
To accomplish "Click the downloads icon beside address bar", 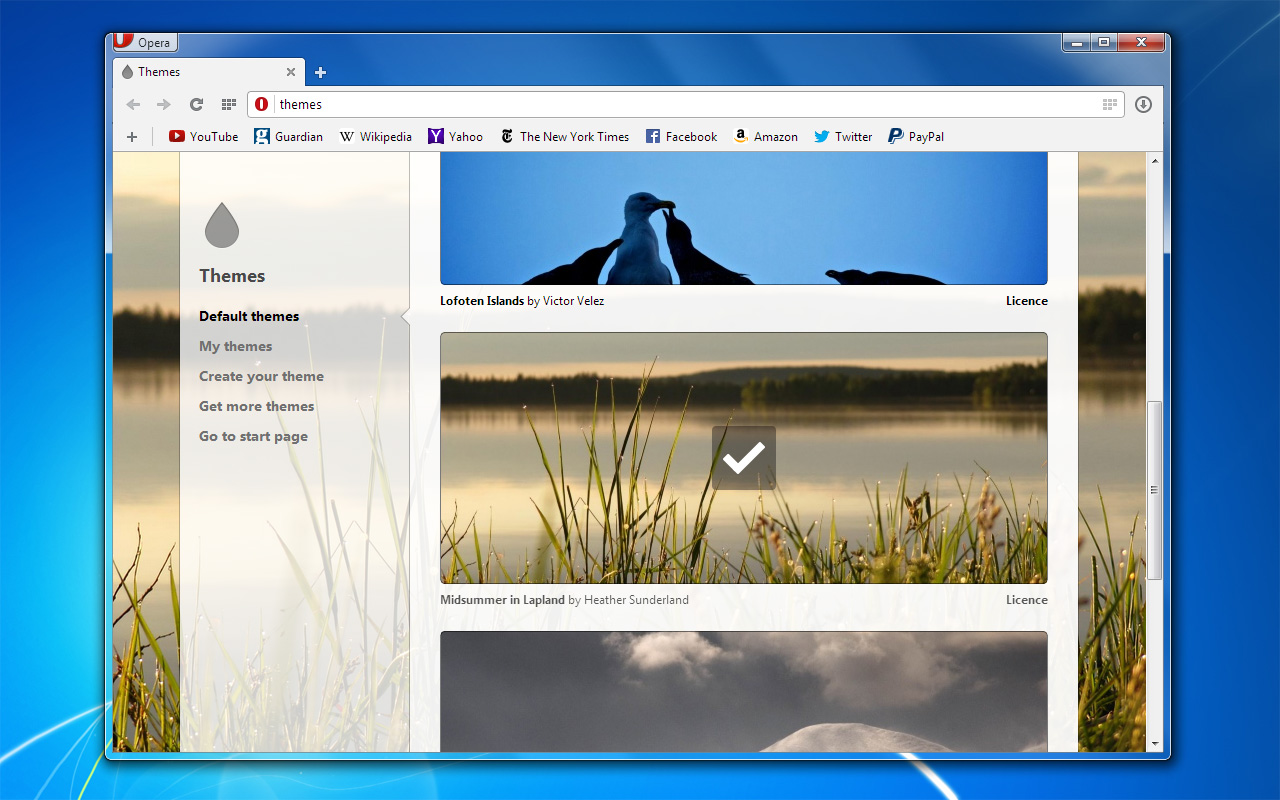I will 1143,104.
